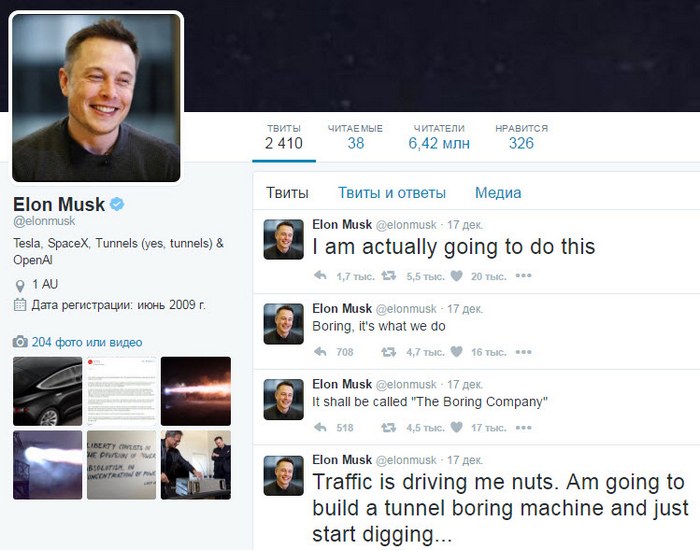This screenshot has width=700, height=550.
Task: Open more options on the "I am actually going to do this" tweet
Action: [523, 275]
